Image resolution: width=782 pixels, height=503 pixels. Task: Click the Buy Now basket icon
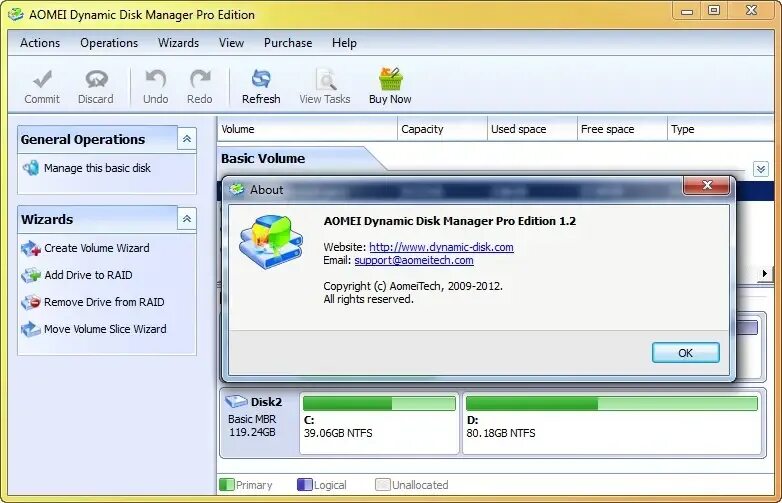[391, 79]
